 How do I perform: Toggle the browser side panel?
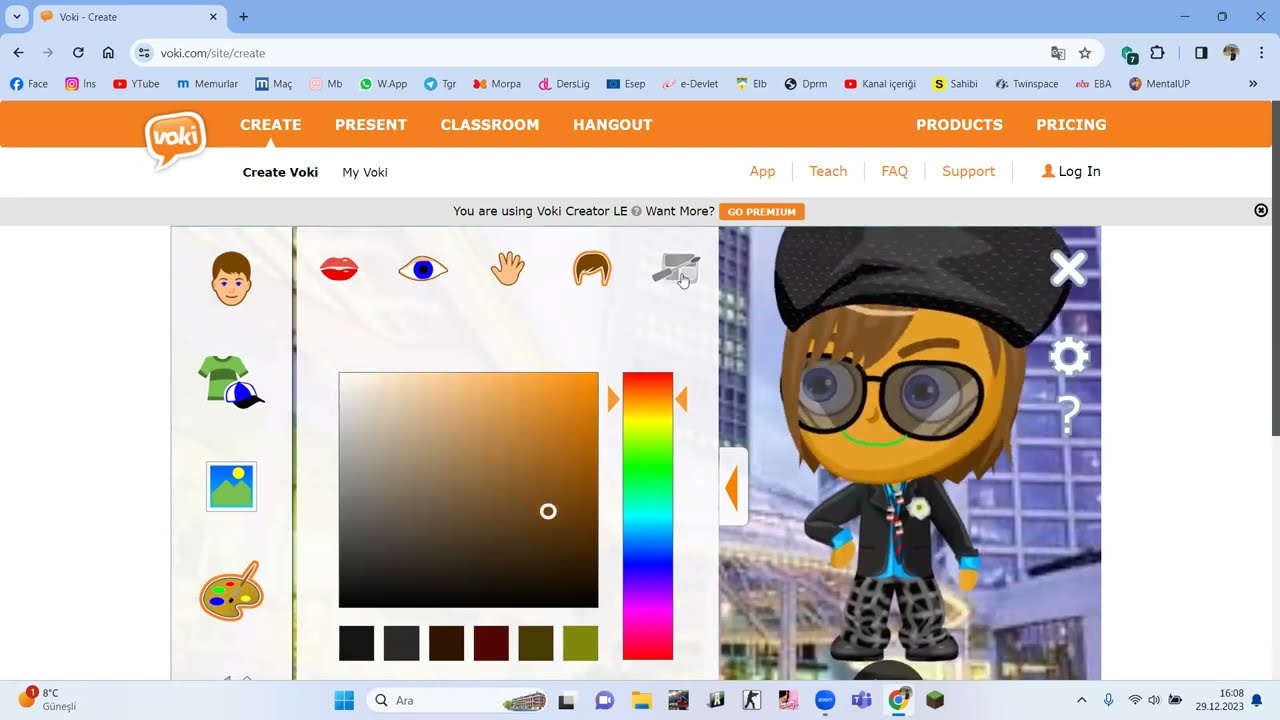click(1201, 53)
